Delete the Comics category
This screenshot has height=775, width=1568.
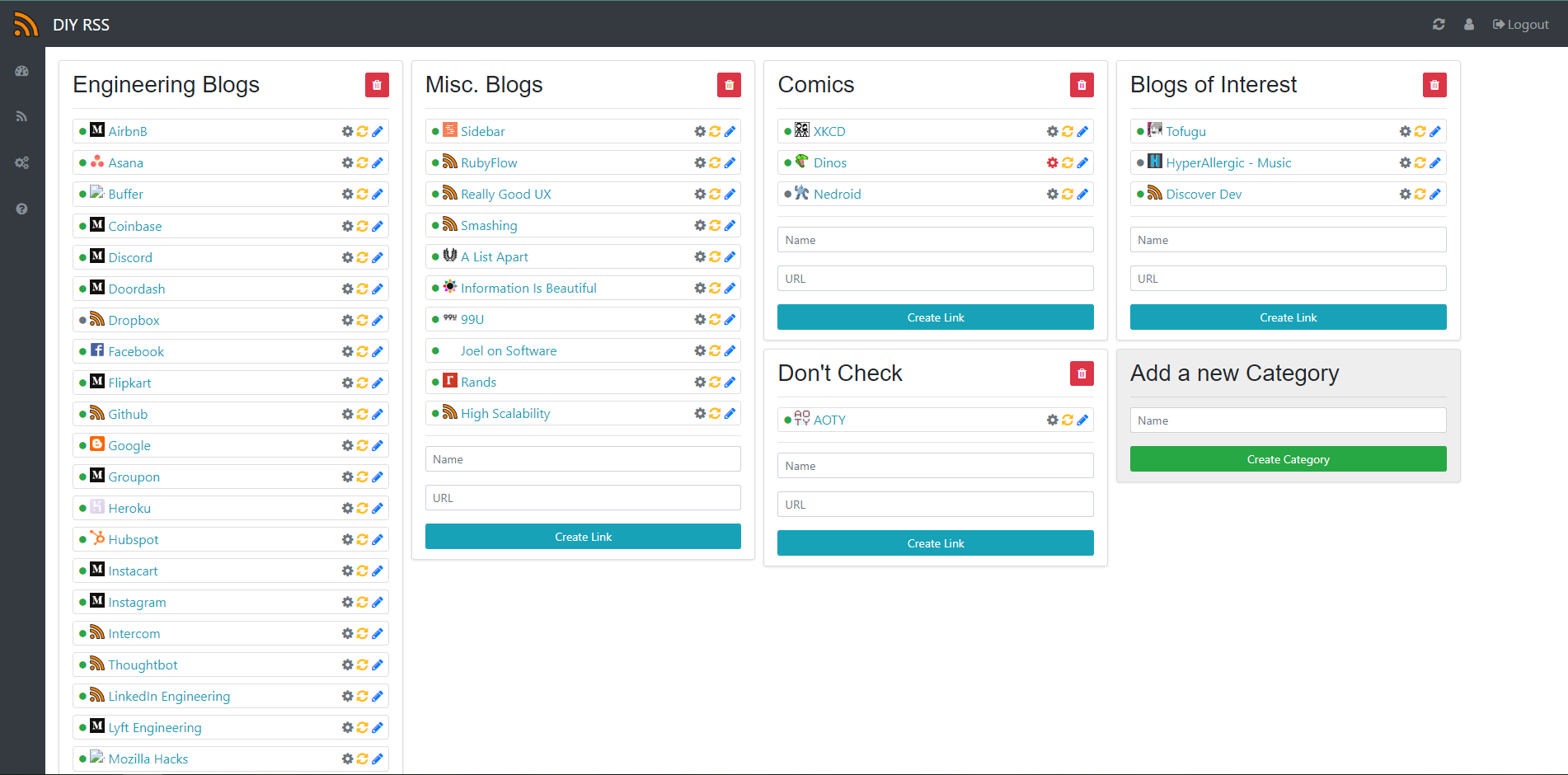[1082, 85]
